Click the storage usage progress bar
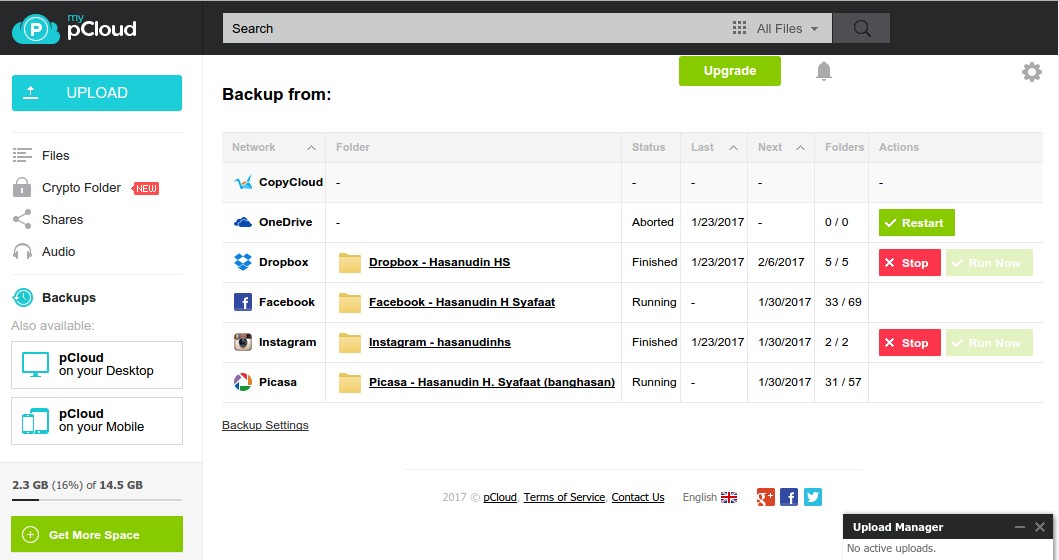 pos(97,500)
